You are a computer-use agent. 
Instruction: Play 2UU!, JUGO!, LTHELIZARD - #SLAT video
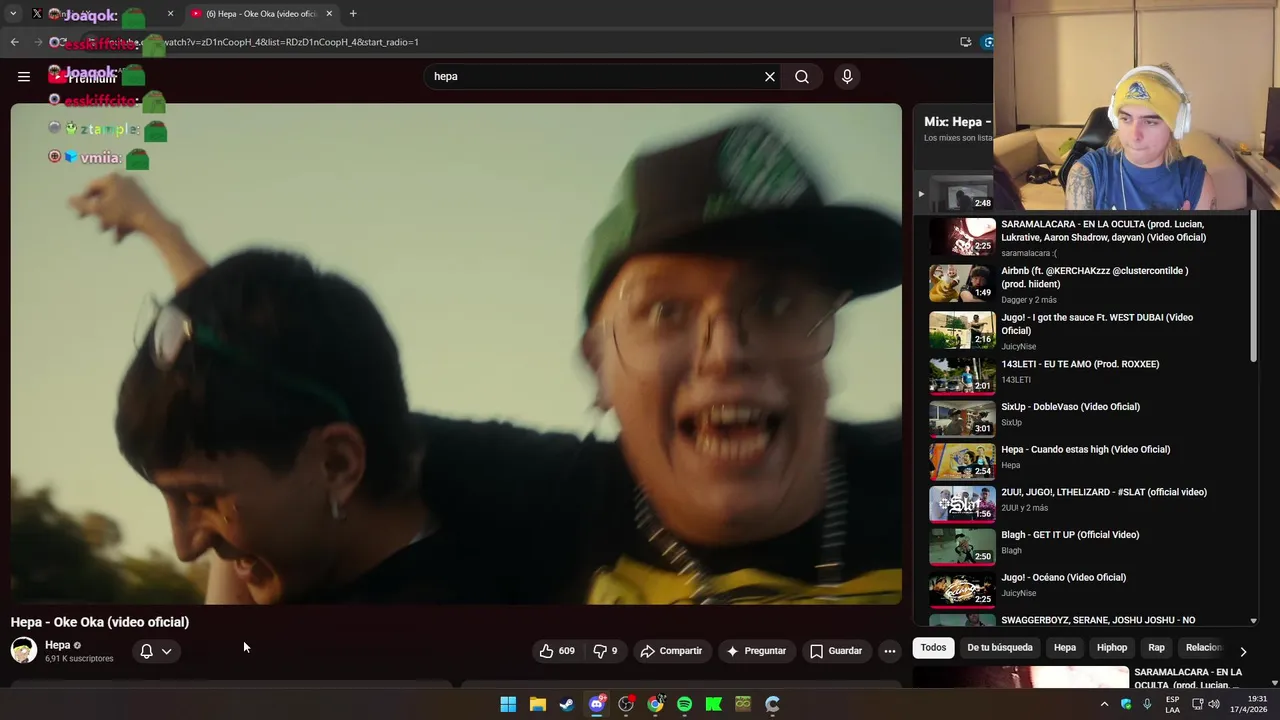[1085, 502]
